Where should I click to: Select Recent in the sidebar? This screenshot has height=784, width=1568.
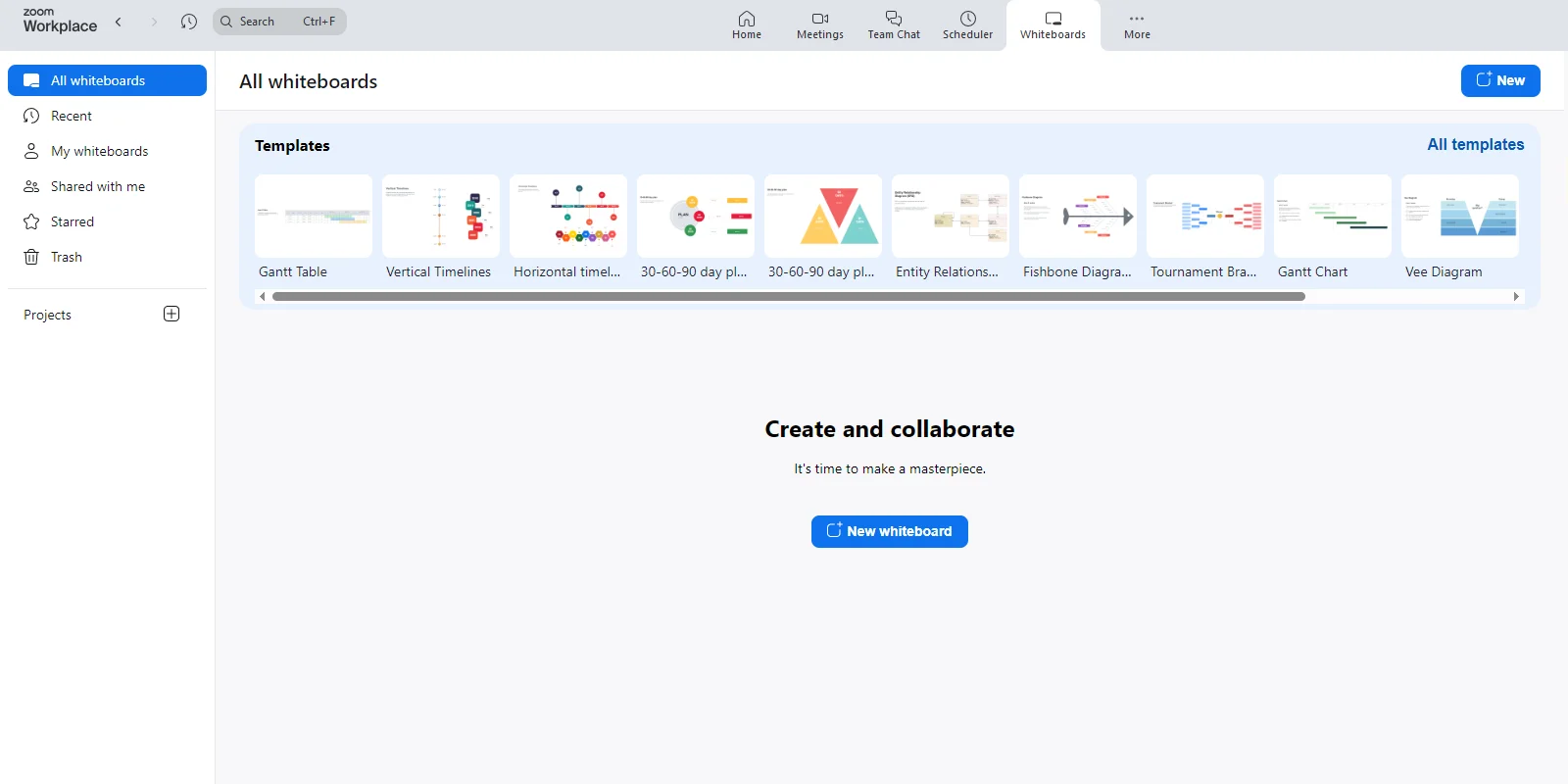[71, 116]
